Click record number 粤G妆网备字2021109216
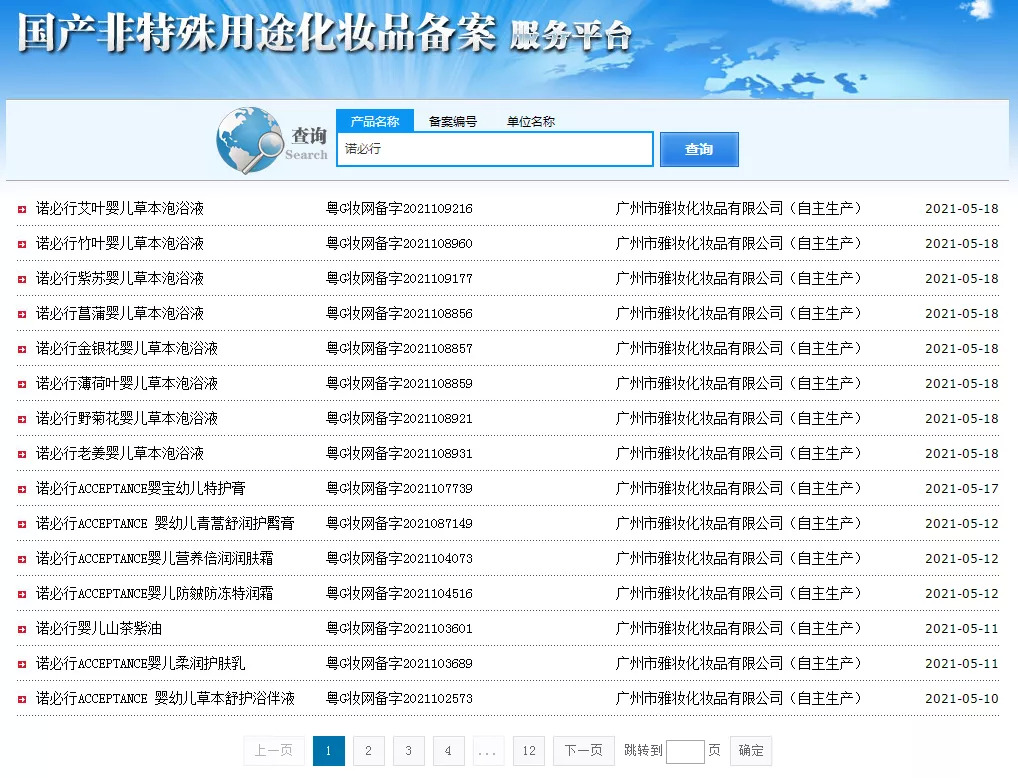Viewport: 1018px width, 778px height. click(399, 208)
